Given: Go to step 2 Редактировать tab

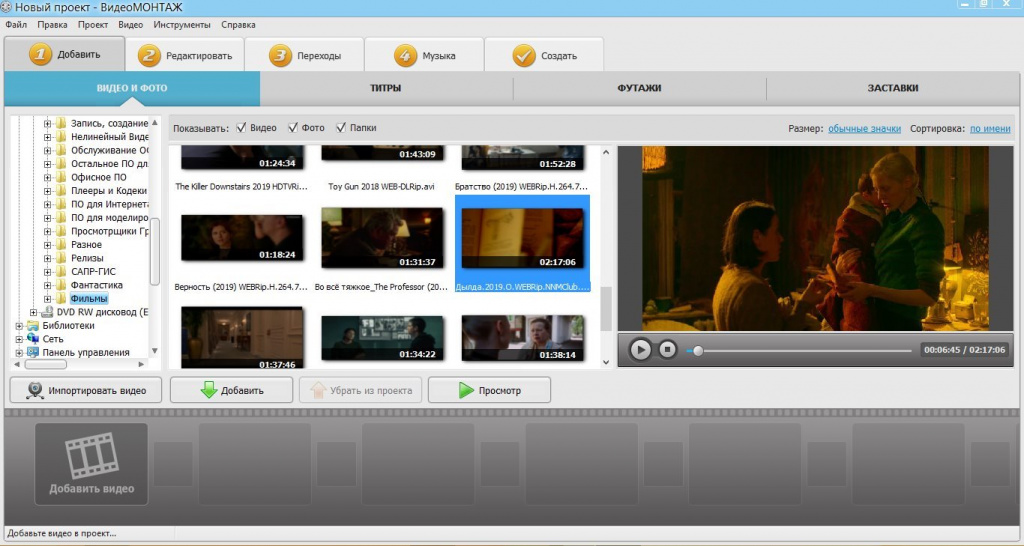Looking at the screenshot, I should pyautogui.click(x=185, y=56).
